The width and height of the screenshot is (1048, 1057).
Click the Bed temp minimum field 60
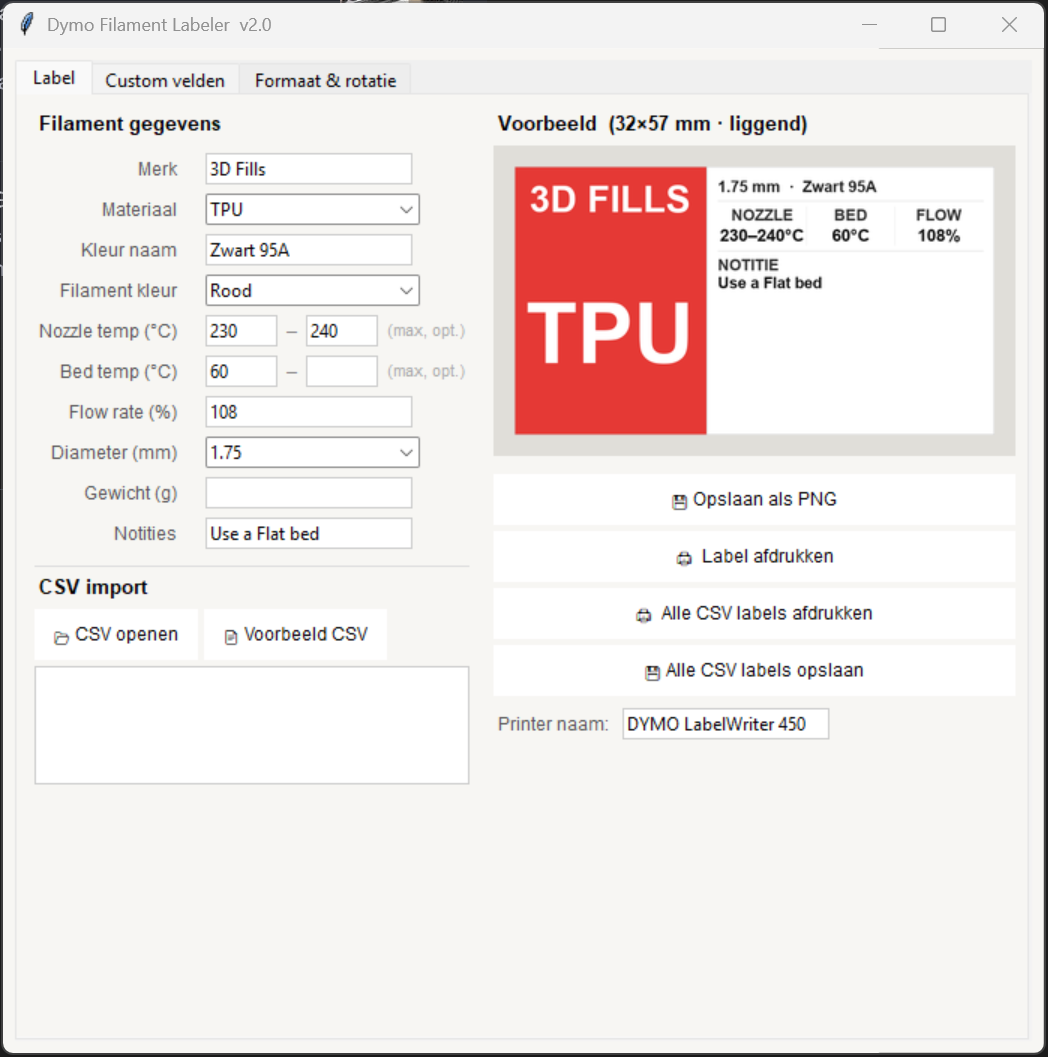[x=241, y=371]
